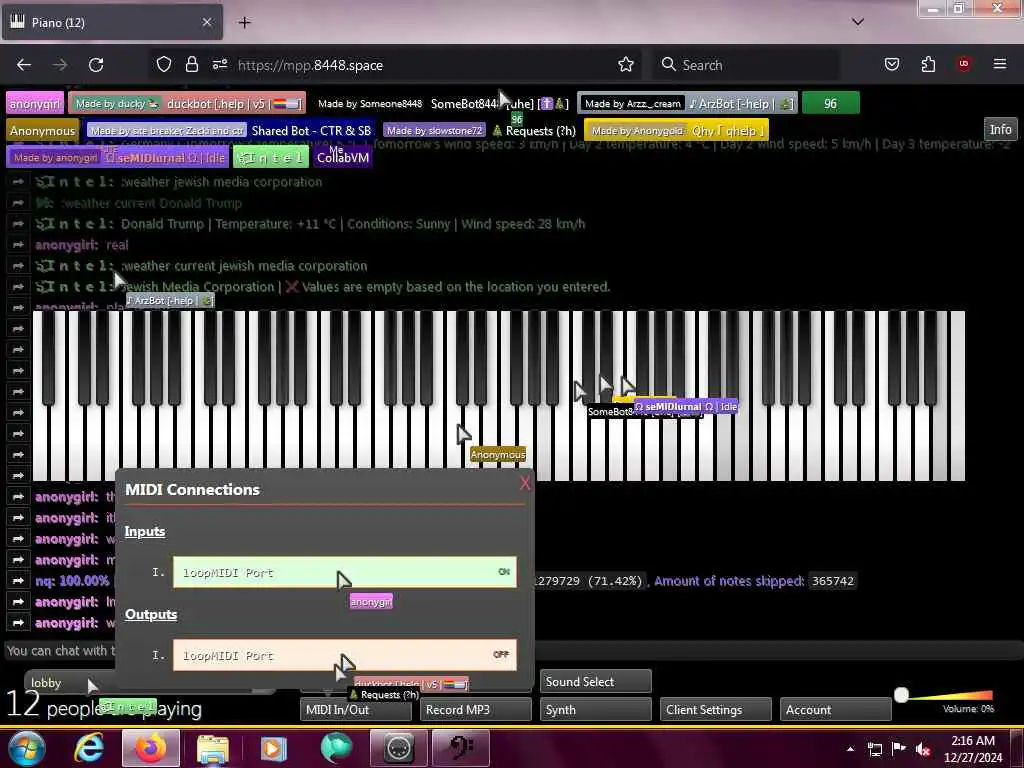1024x768 pixels.
Task: Click reply arrow beside 'Values are empty' message
Action: (18, 287)
